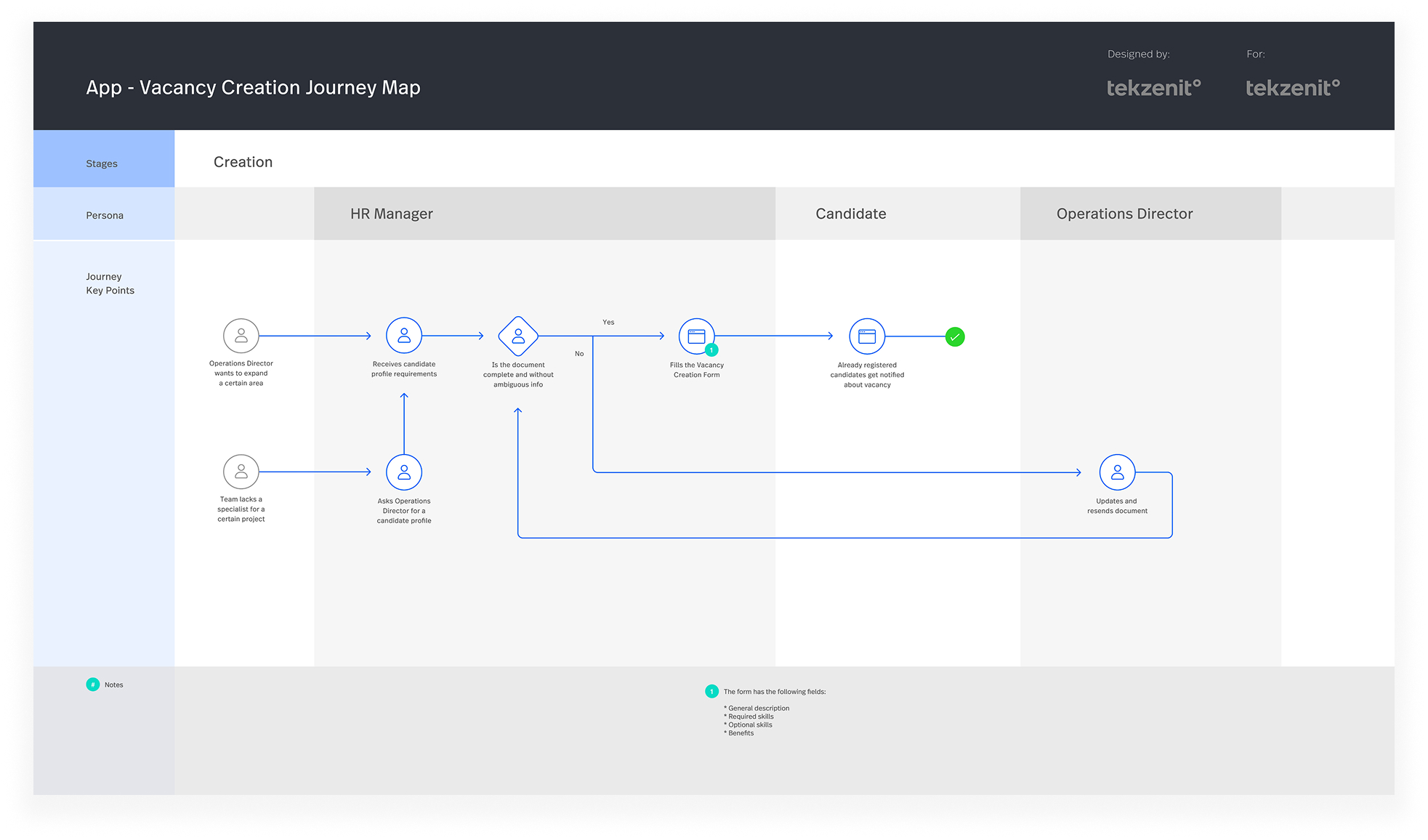Click 'Asks Operations Director for a candidate profile' caption
The height and width of the screenshot is (840, 1428).
tap(404, 511)
